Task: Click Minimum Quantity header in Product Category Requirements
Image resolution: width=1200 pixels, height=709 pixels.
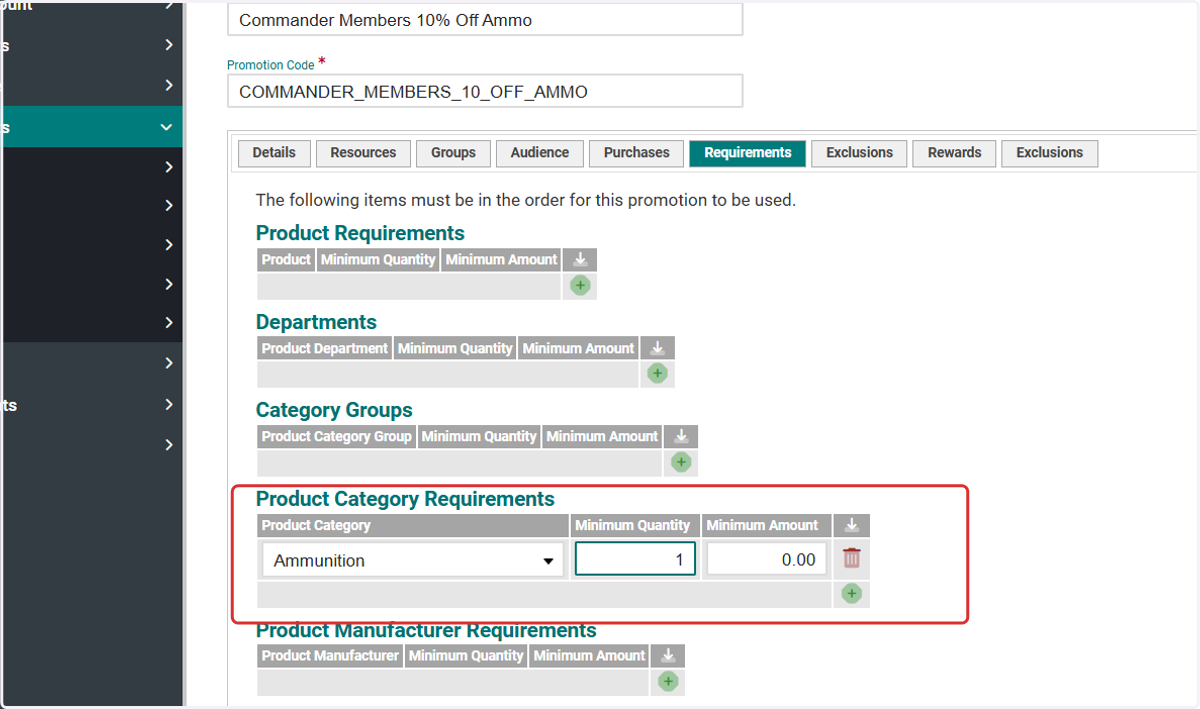Action: click(633, 525)
